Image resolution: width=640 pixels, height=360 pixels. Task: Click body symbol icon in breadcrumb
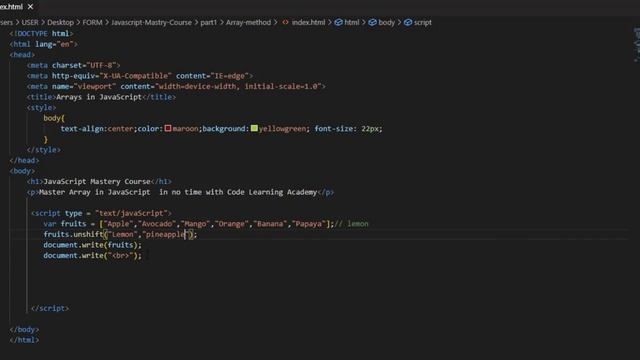coord(372,22)
